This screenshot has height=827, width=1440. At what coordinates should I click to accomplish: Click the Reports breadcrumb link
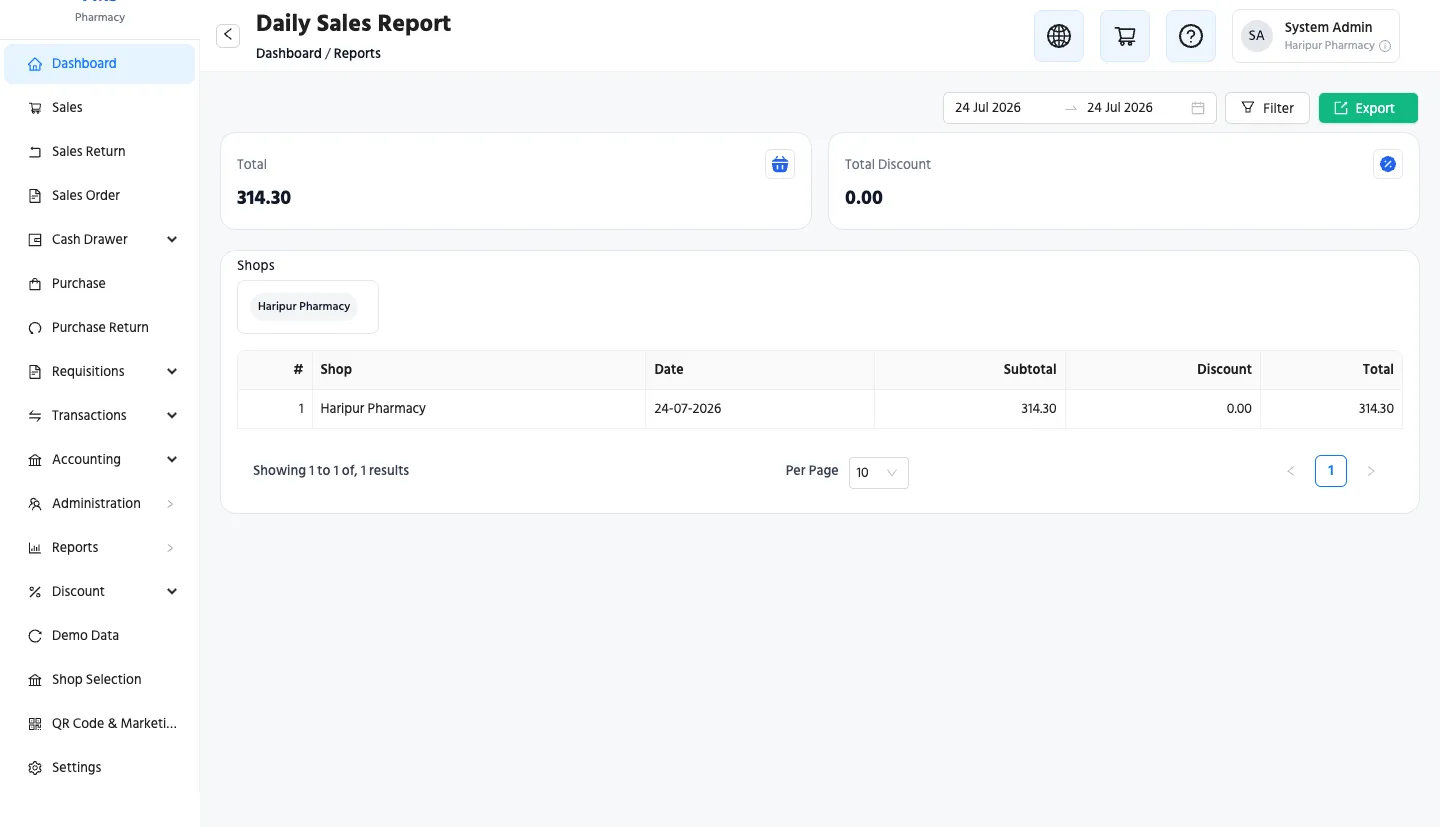click(357, 53)
